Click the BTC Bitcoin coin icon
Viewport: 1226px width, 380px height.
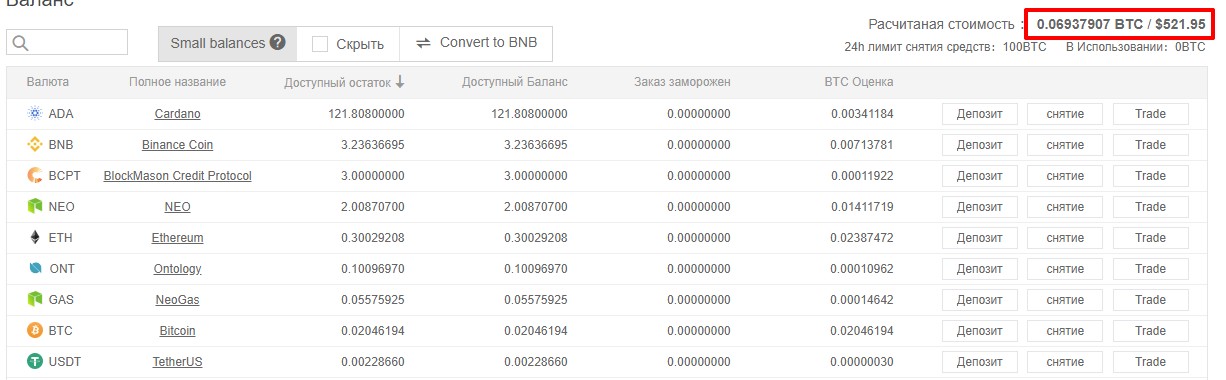35,331
